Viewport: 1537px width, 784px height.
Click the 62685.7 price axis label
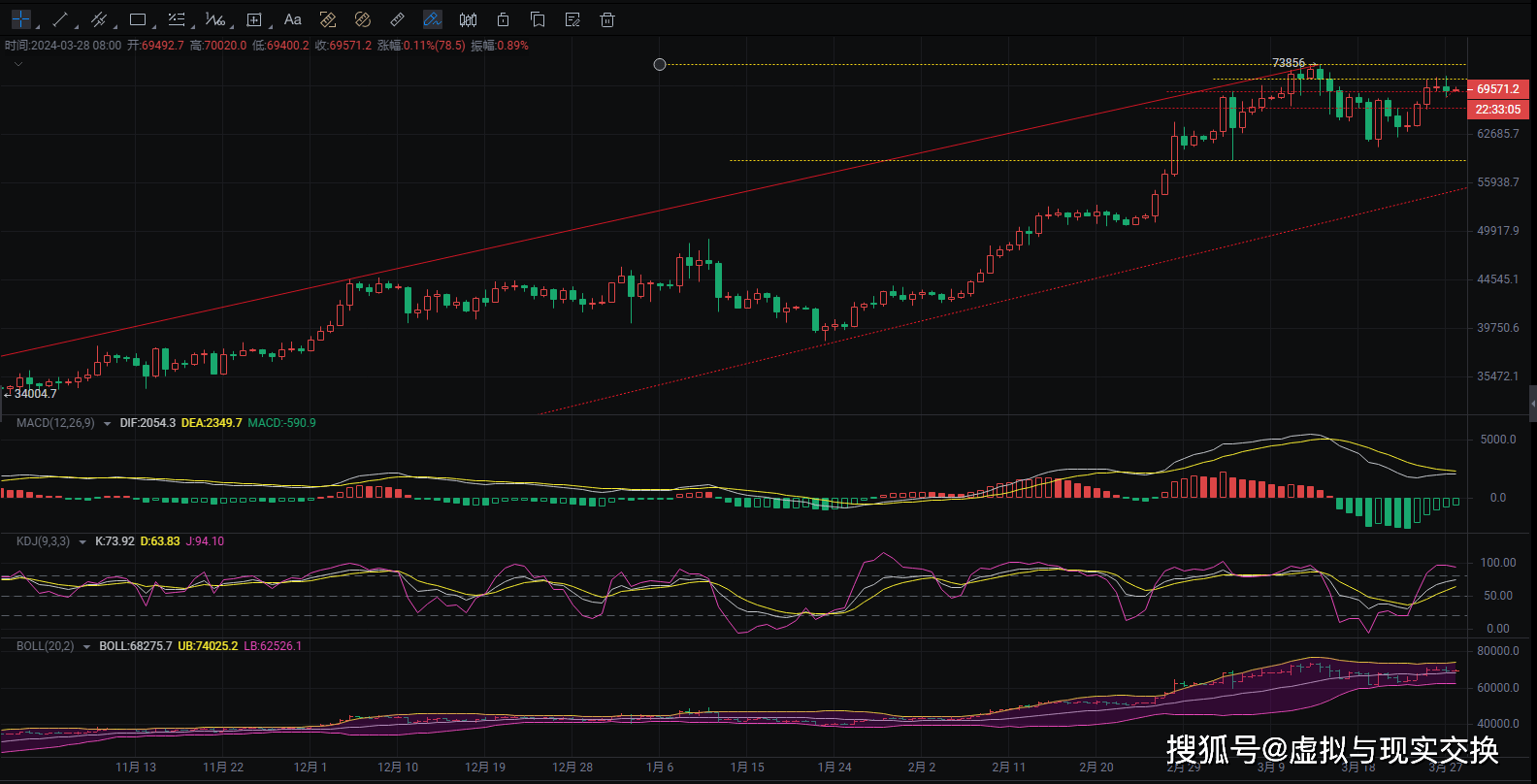coord(1498,134)
